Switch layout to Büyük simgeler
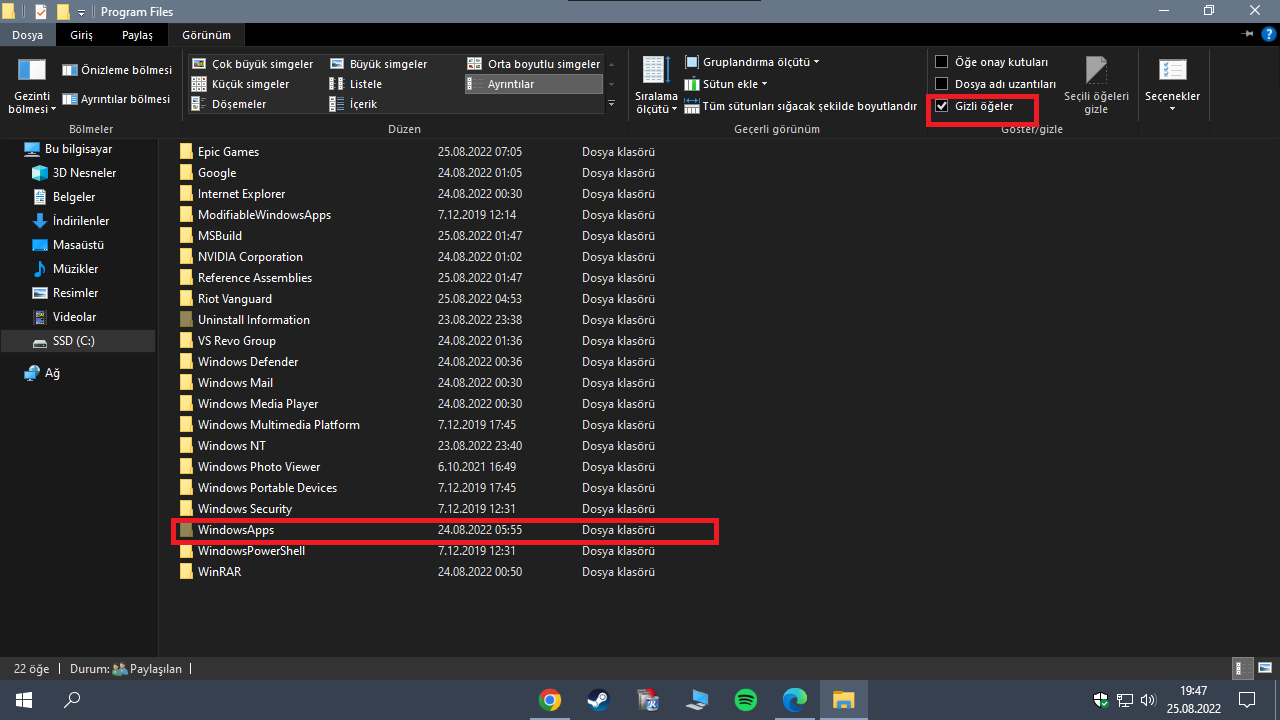Viewport: 1280px width, 720px height. pos(379,64)
